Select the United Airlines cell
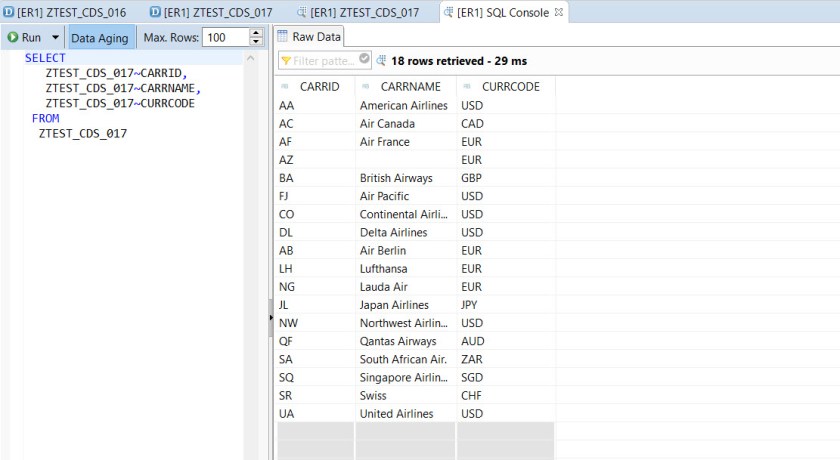The image size is (840, 460). [x=406, y=414]
